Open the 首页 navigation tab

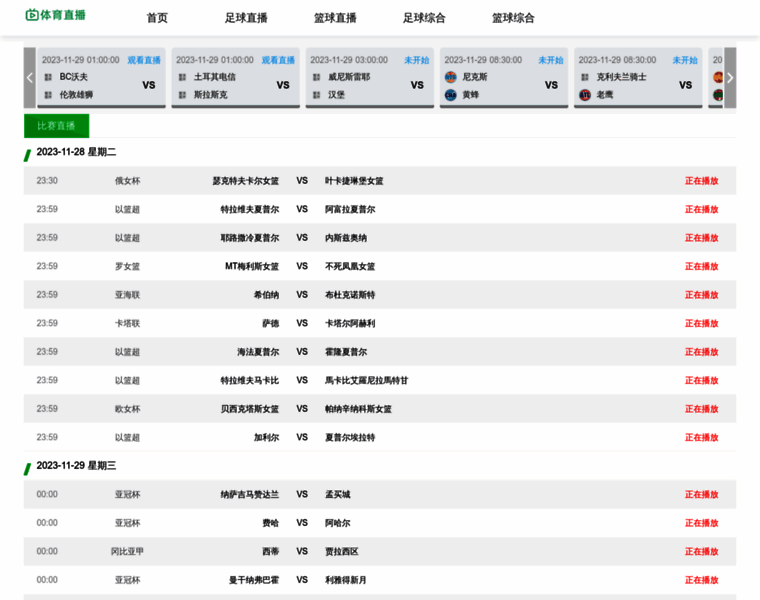tap(157, 18)
